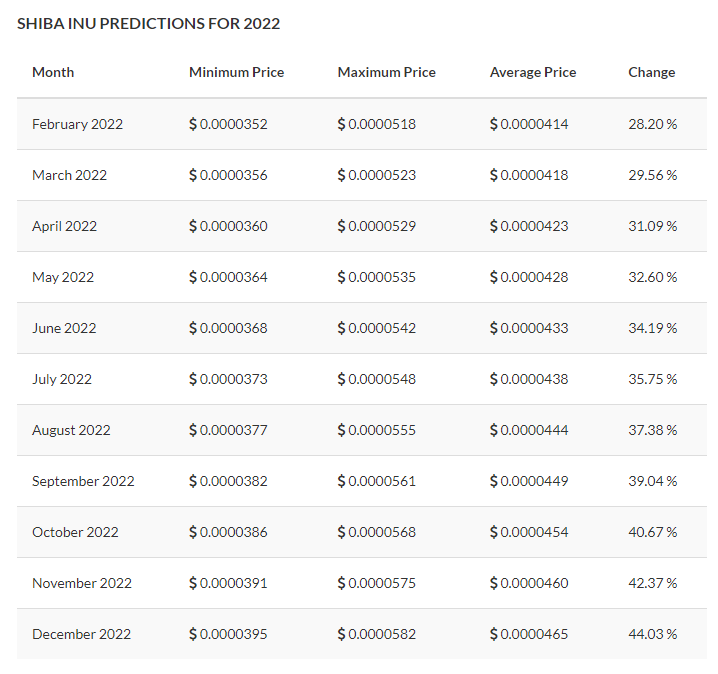Click minimum price $ 0.0000377
The image size is (718, 674).
(x=228, y=430)
